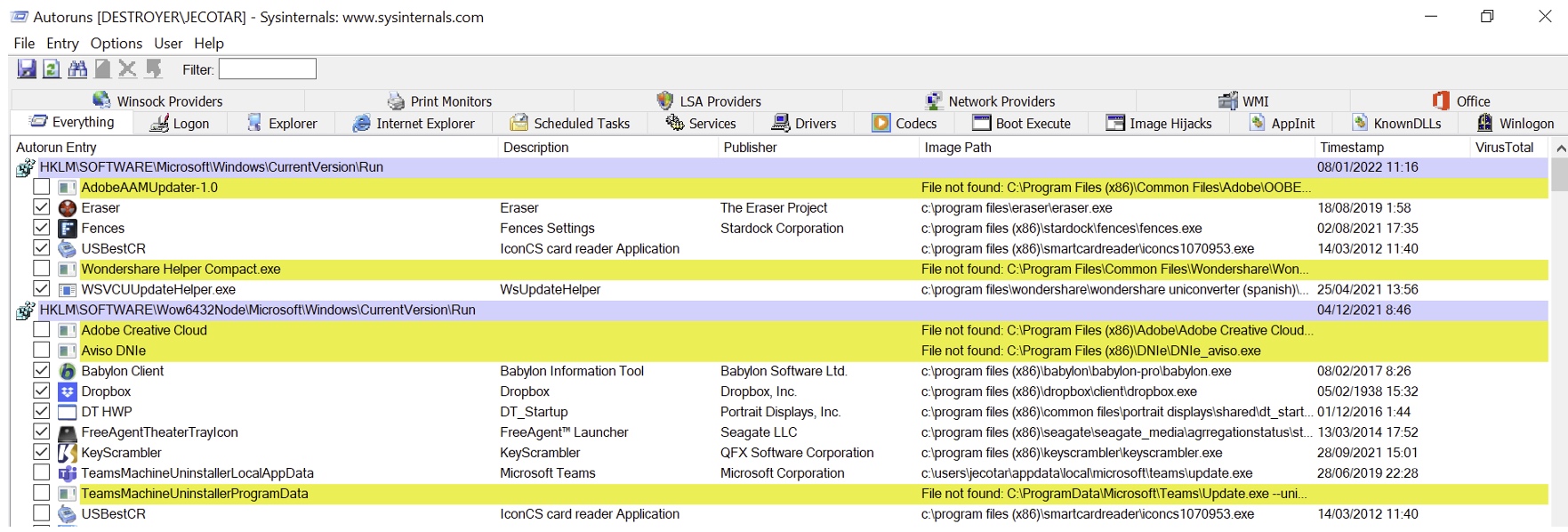Open the File menu

[x=25, y=44]
